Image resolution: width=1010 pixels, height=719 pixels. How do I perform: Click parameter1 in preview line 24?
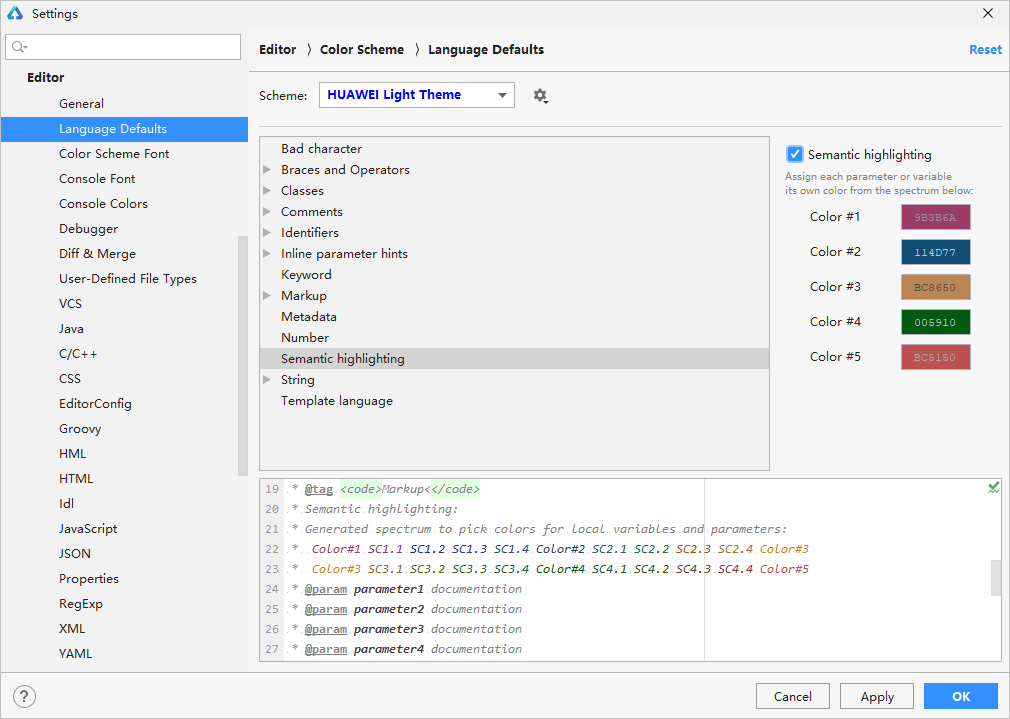pos(389,590)
